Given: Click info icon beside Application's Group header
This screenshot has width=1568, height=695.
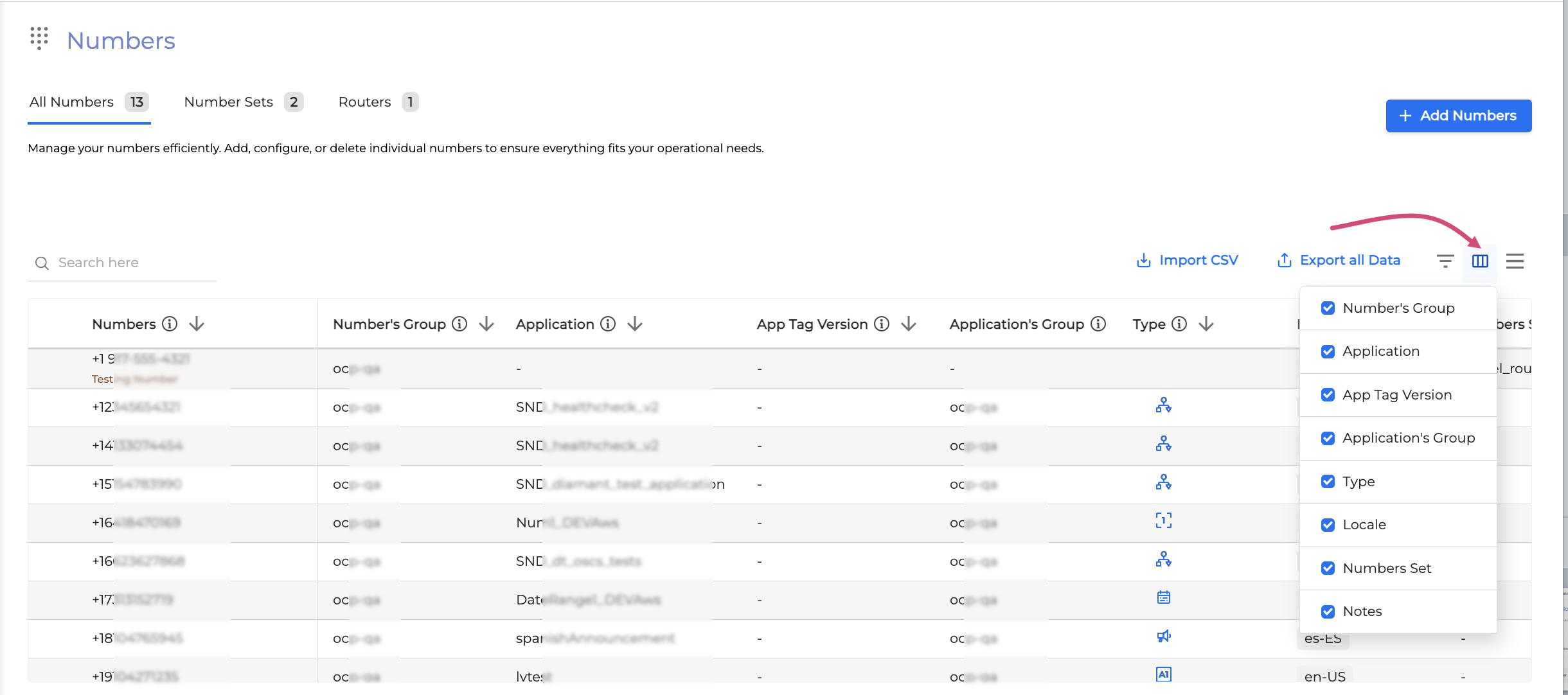Looking at the screenshot, I should pos(1098,324).
